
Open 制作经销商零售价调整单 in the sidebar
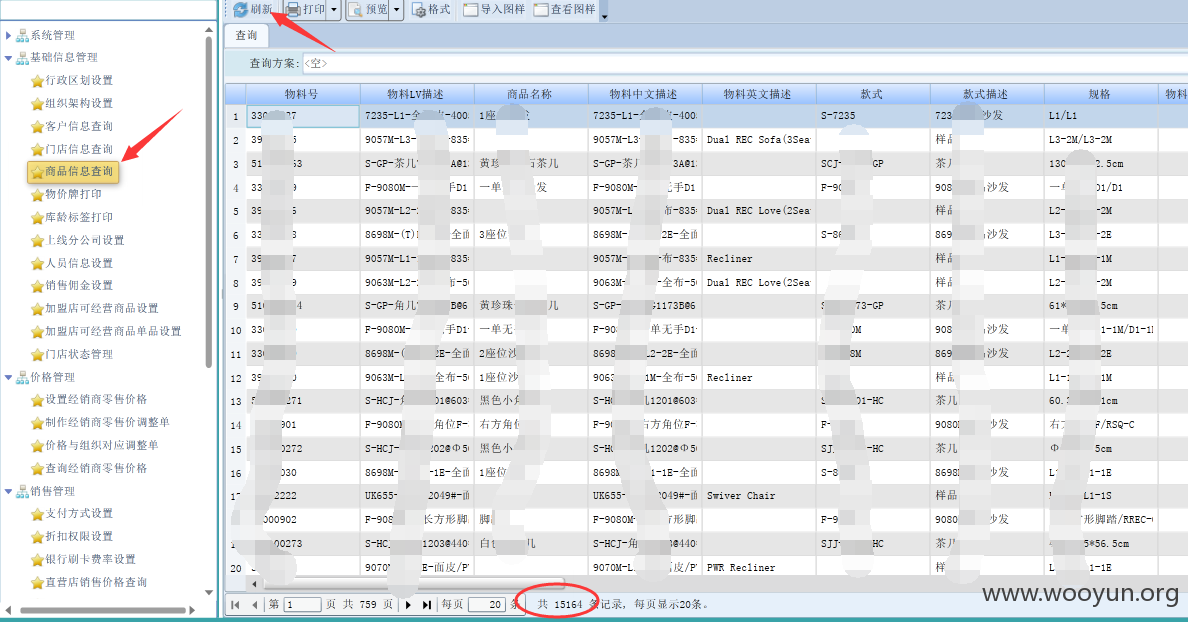[108, 422]
